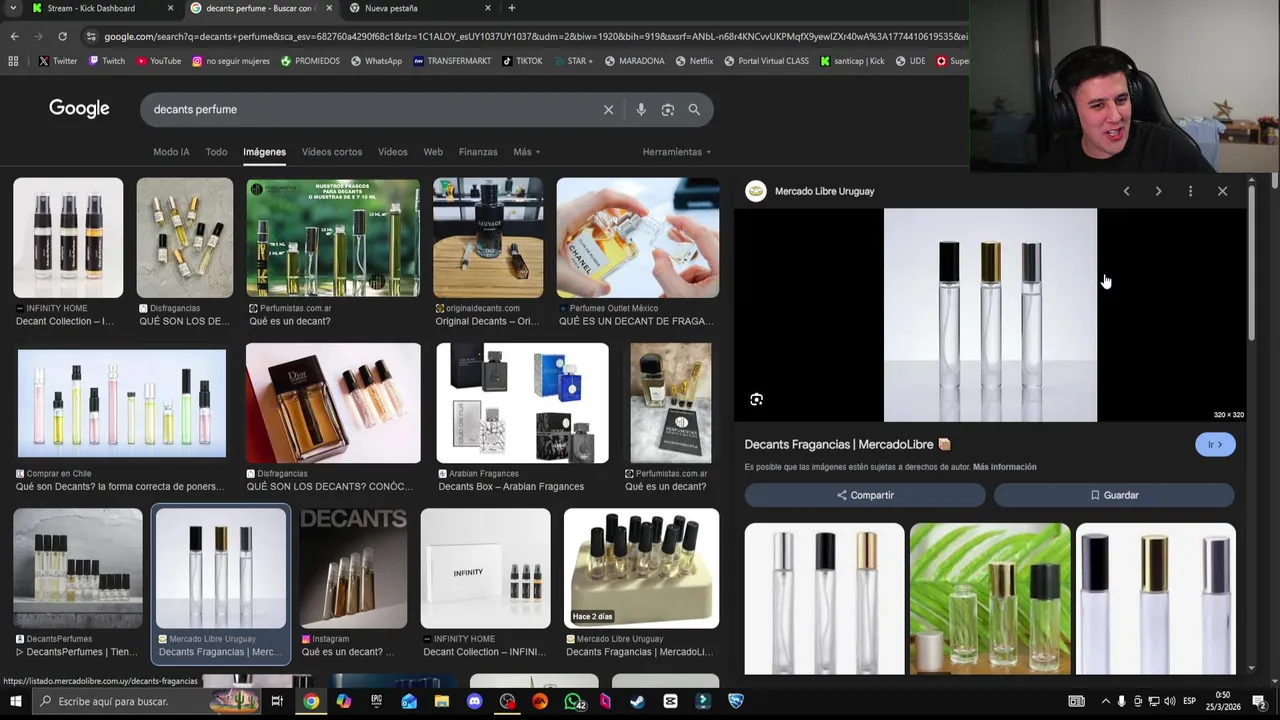The height and width of the screenshot is (720, 1280).
Task: Select the Videos search tab
Action: 392,152
